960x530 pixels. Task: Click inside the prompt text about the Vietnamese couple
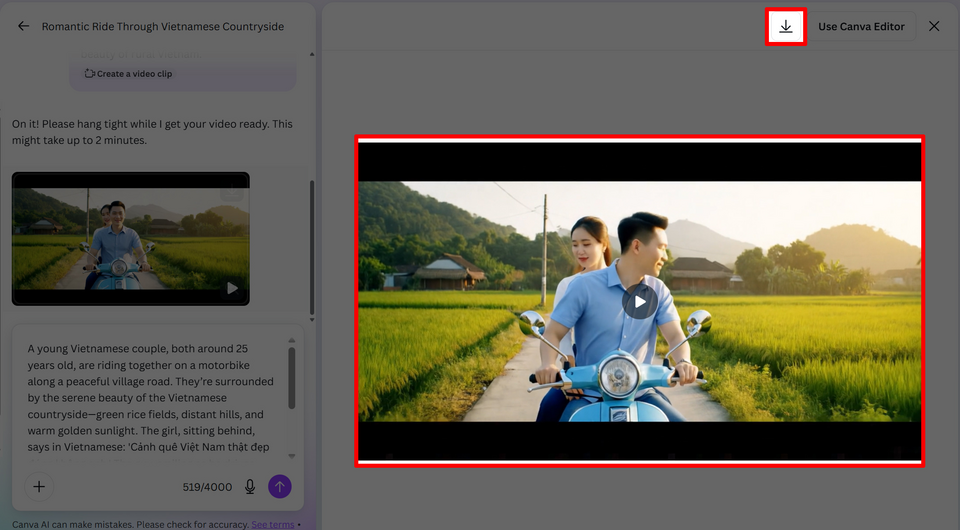150,397
